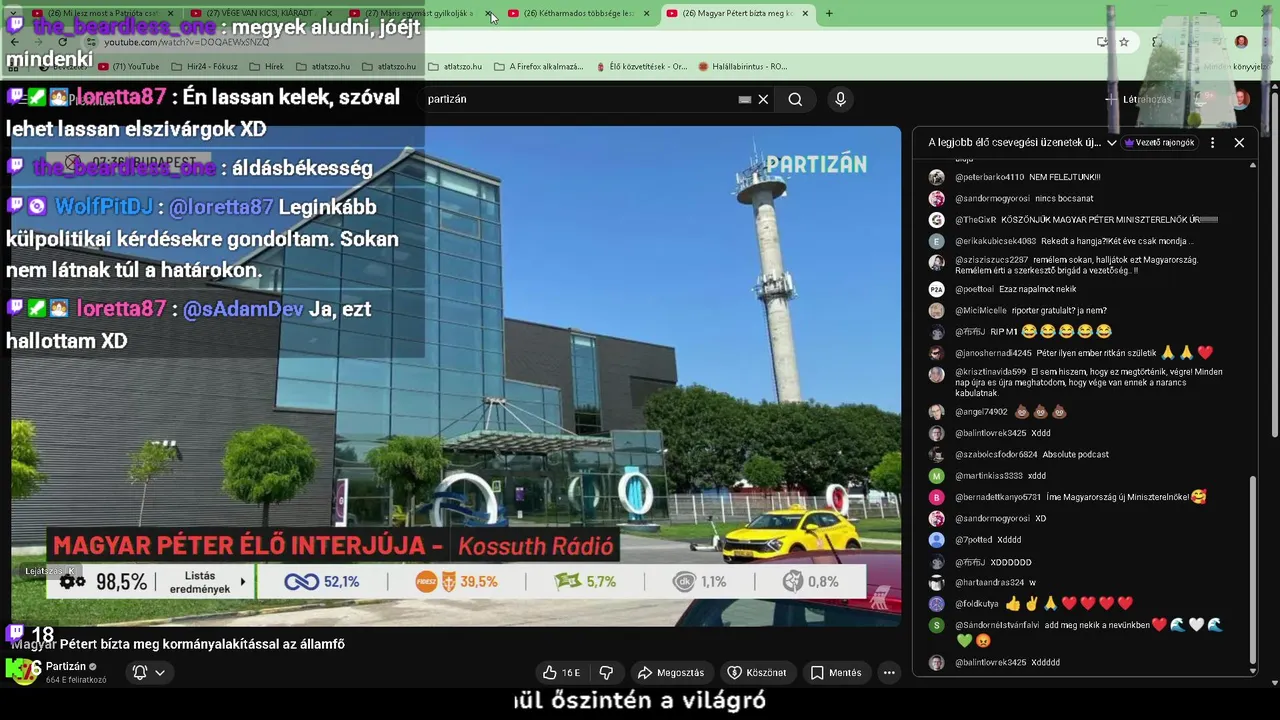Click the Listás eredmények arrow in overlay
This screenshot has height=720, width=1280.
point(242,582)
